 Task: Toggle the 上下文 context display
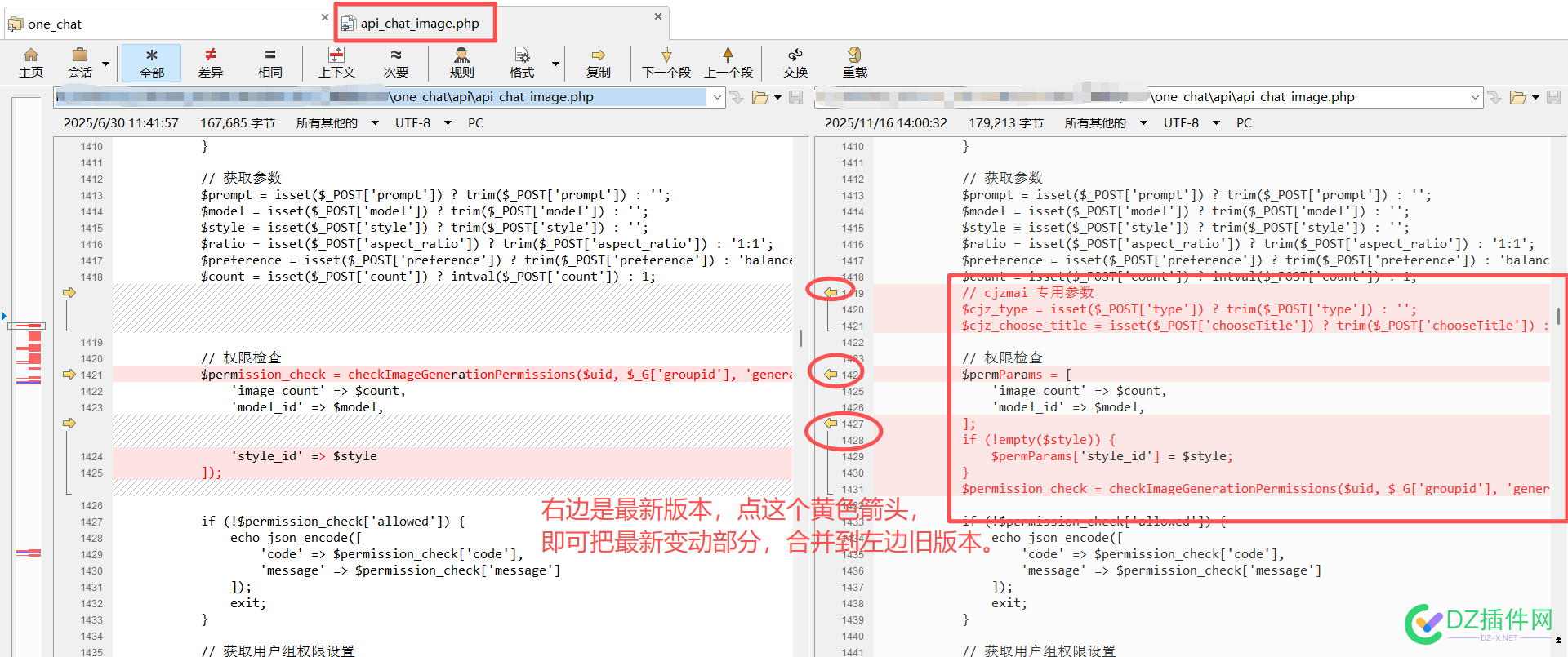point(336,63)
